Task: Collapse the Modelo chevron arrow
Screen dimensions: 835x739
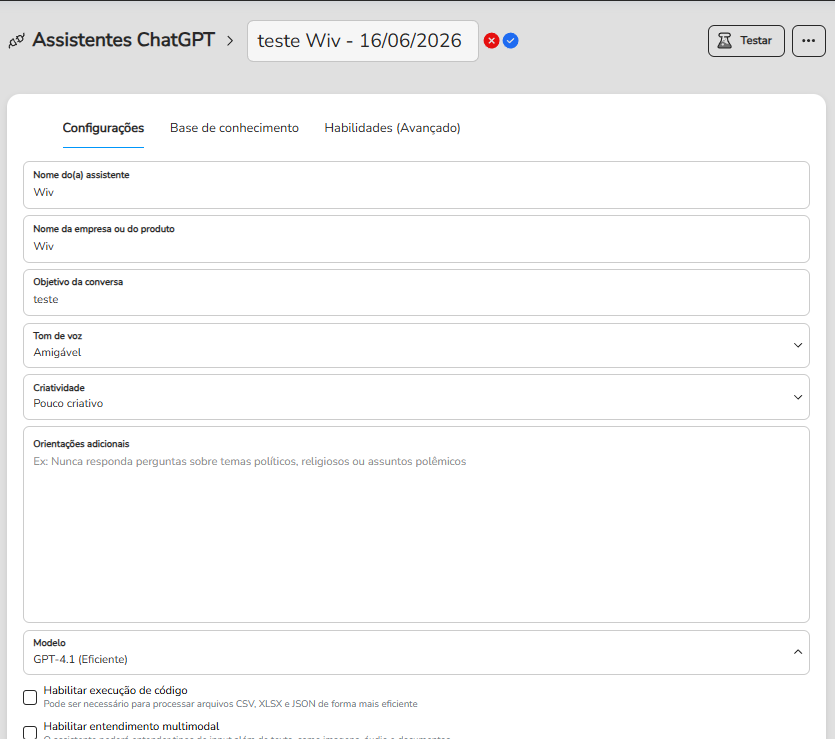Action: tap(798, 652)
